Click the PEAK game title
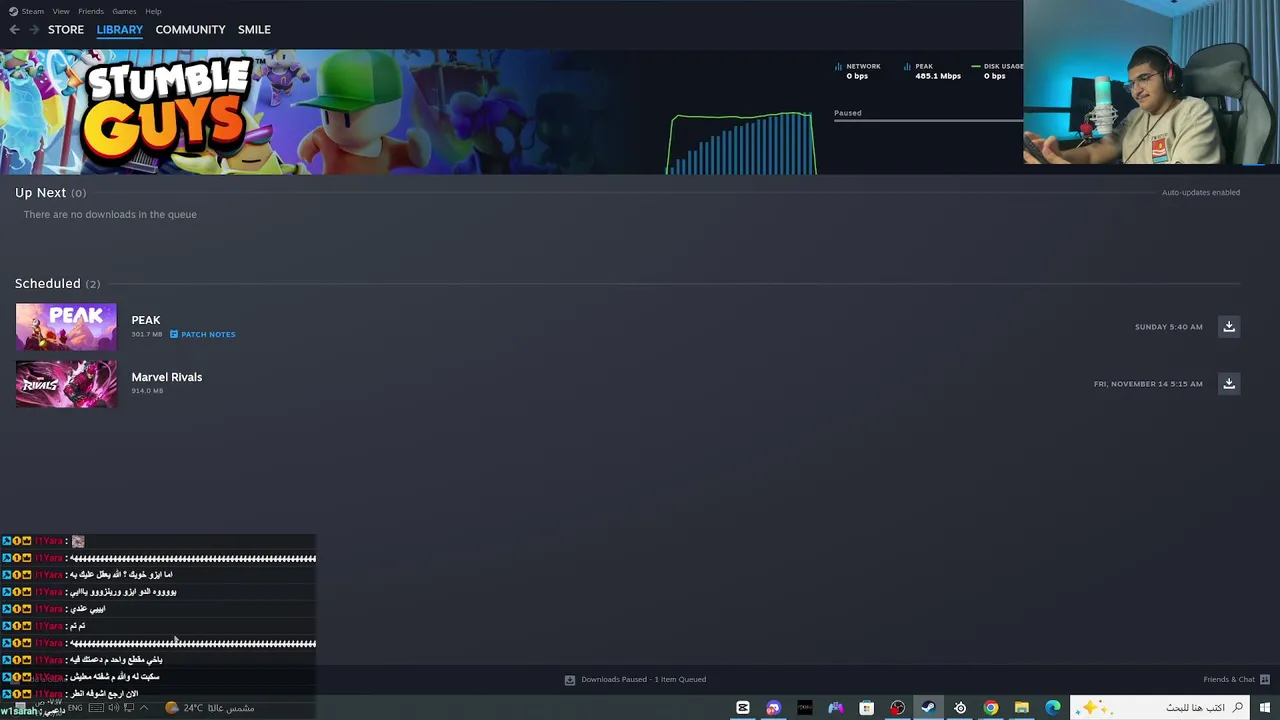 point(146,320)
